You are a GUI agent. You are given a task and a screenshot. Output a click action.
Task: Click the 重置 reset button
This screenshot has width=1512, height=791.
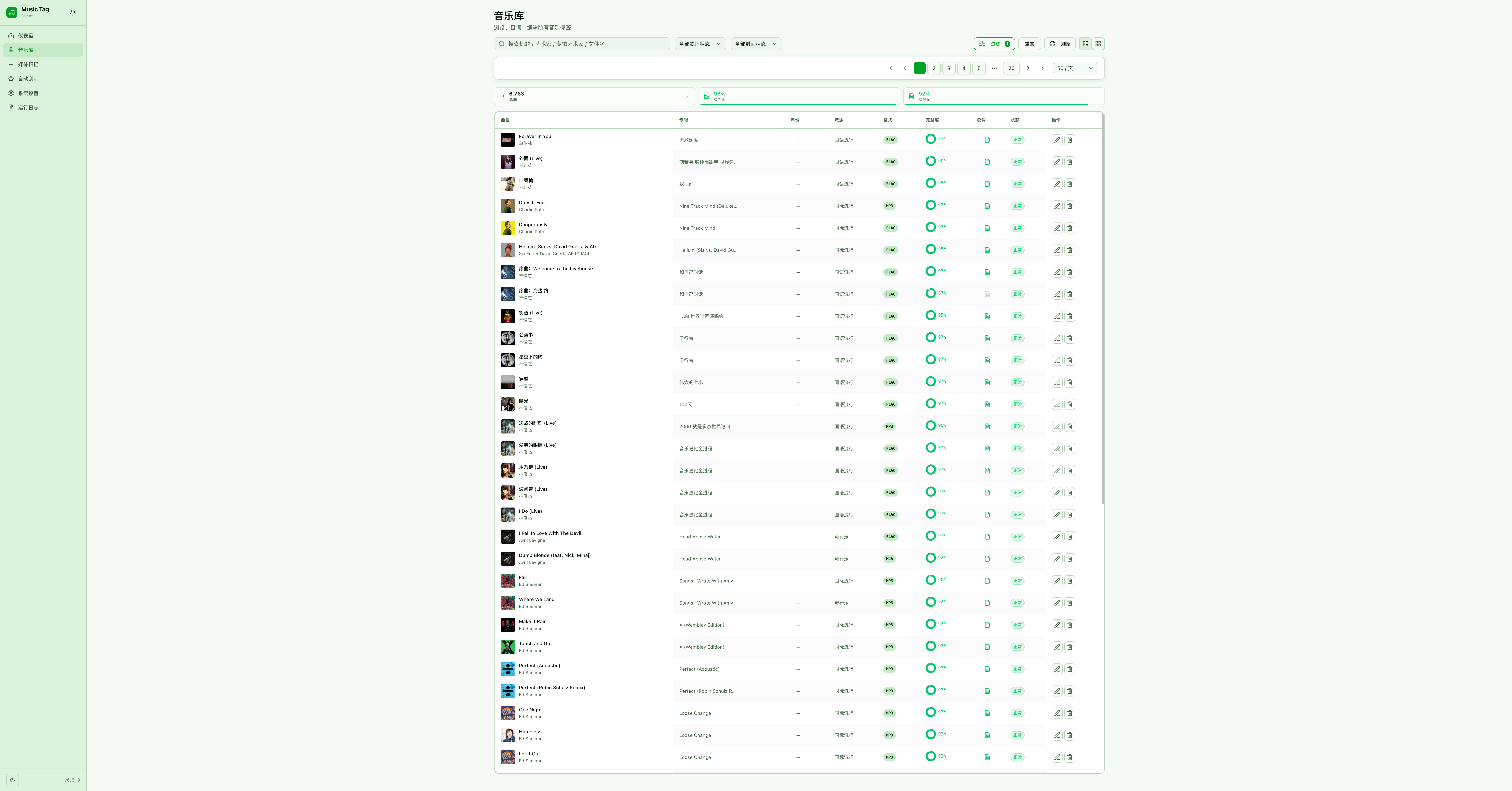(x=1029, y=44)
